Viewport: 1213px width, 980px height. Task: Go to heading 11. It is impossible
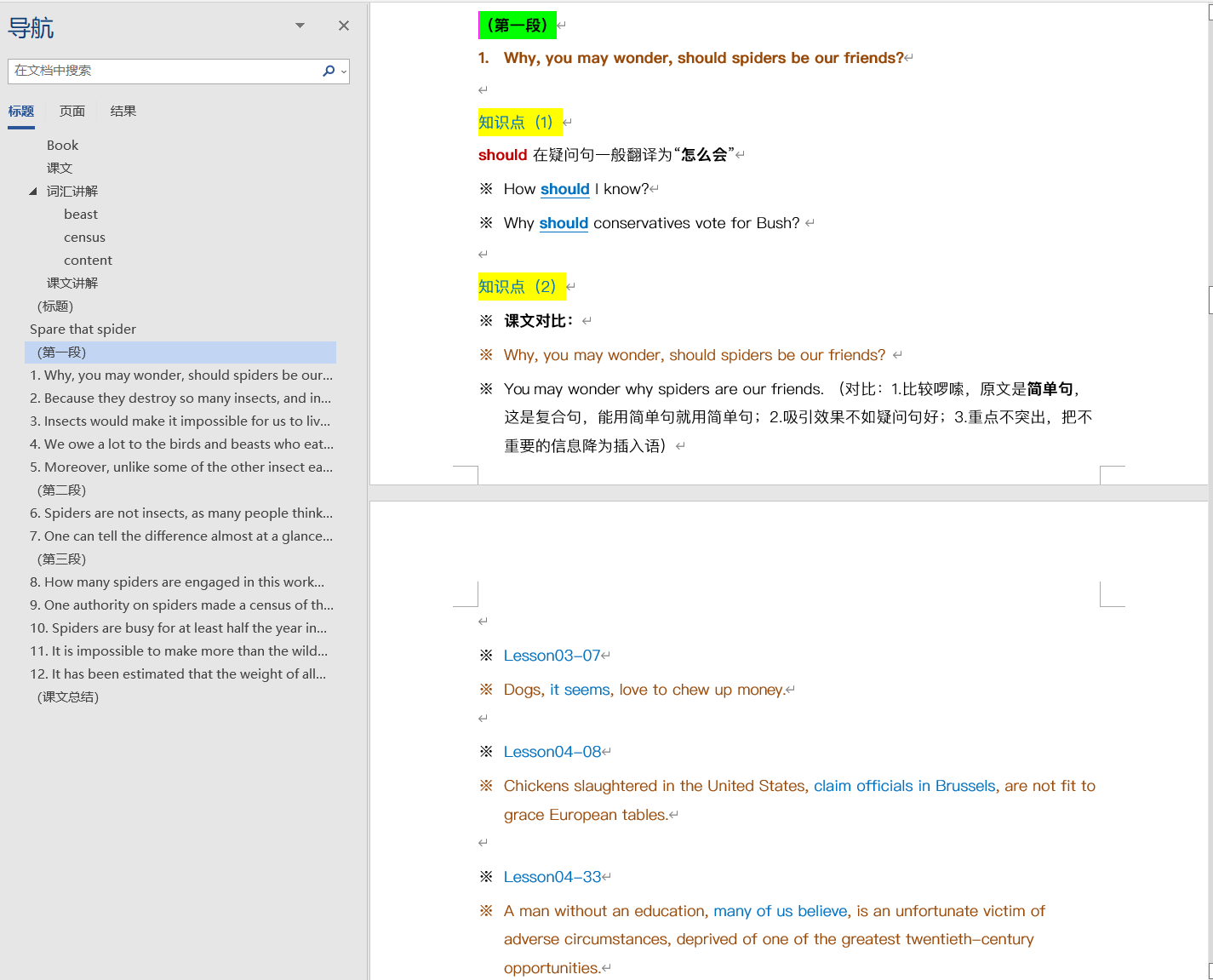pyautogui.click(x=179, y=651)
